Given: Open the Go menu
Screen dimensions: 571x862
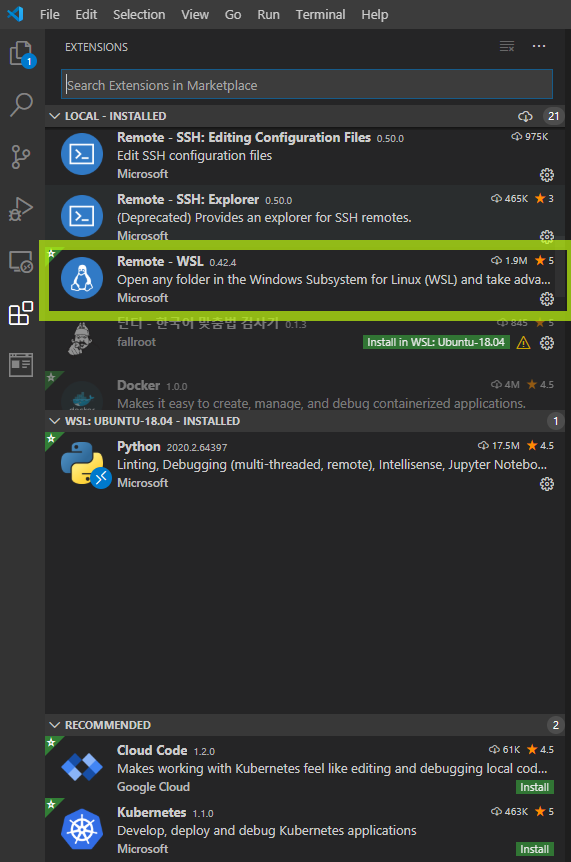Looking at the screenshot, I should 233,14.
